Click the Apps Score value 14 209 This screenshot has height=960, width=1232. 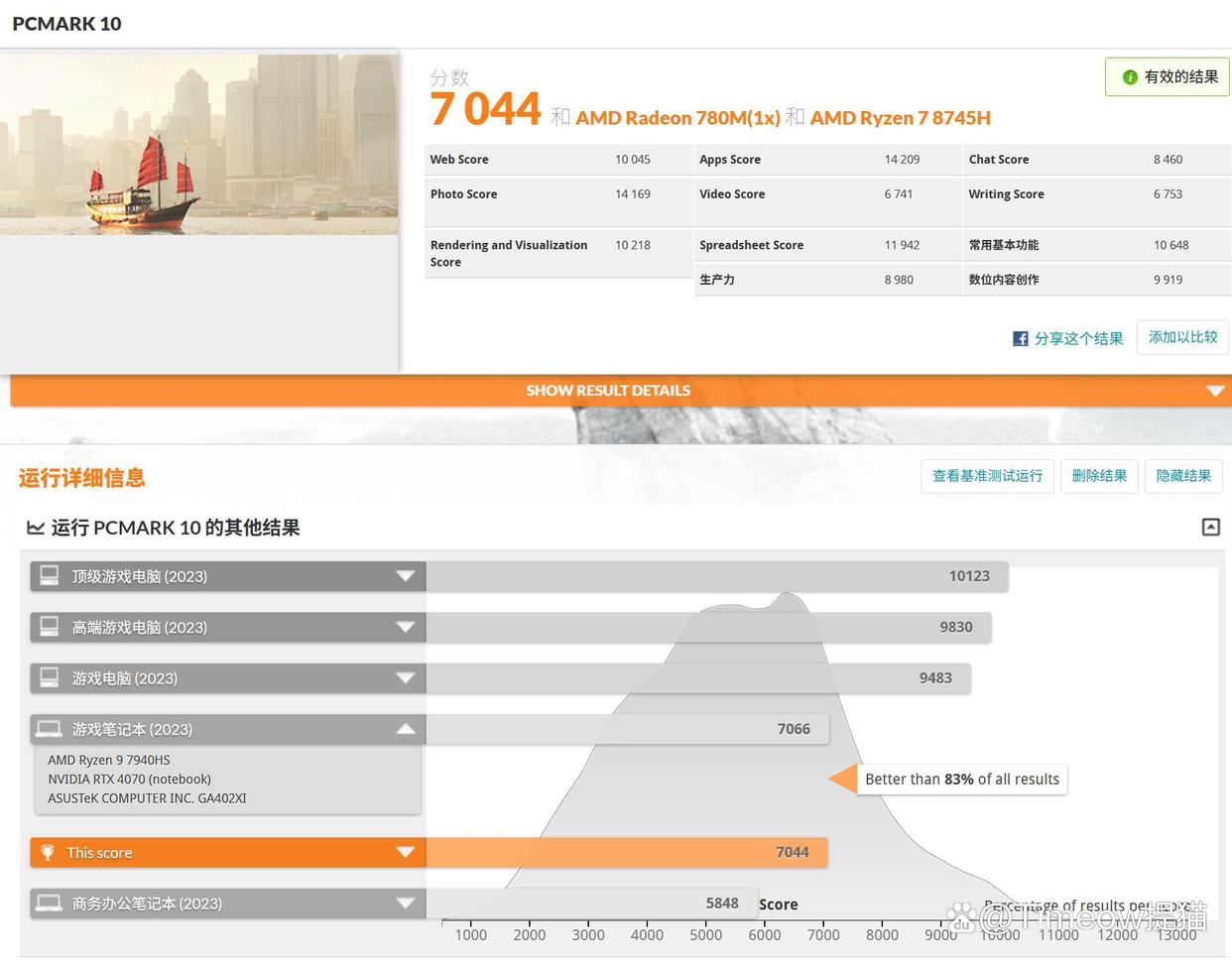(x=902, y=160)
